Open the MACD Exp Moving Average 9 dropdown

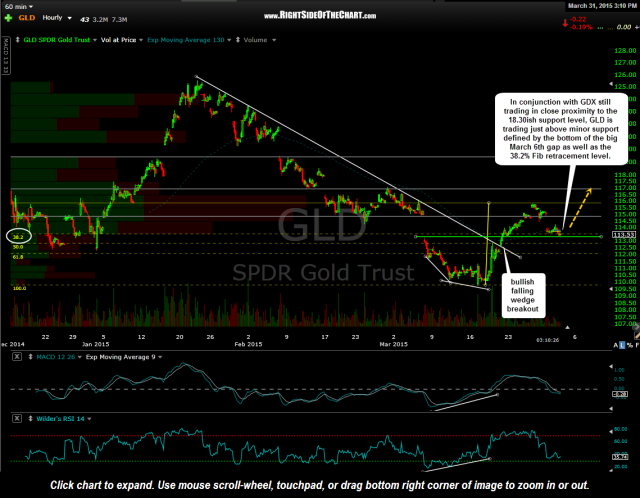pos(160,357)
